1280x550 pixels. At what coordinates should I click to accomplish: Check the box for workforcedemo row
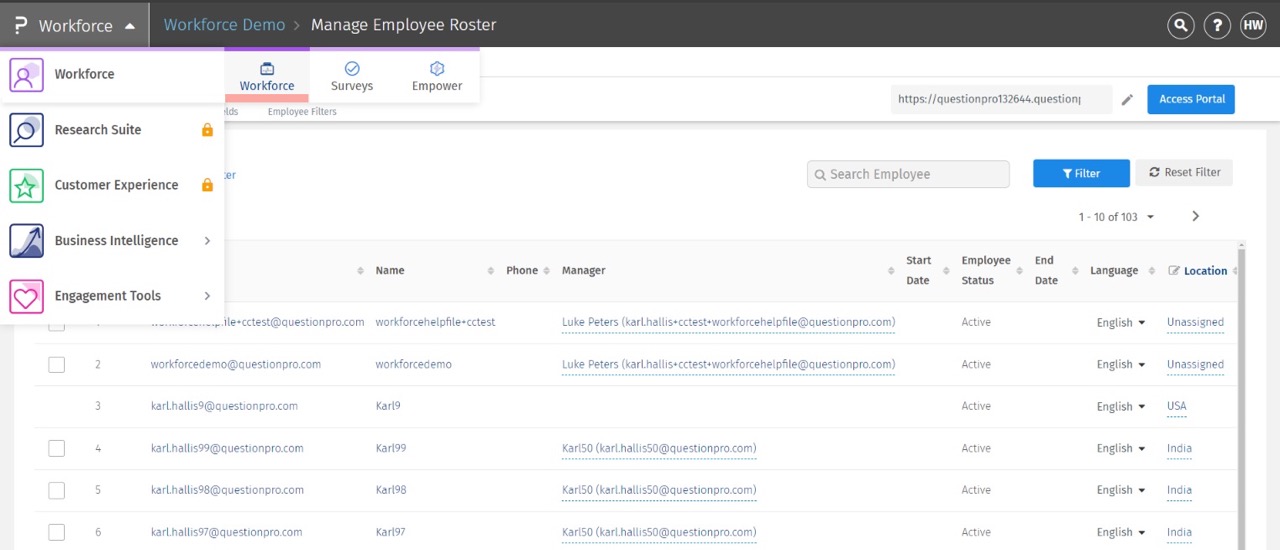pyautogui.click(x=57, y=365)
